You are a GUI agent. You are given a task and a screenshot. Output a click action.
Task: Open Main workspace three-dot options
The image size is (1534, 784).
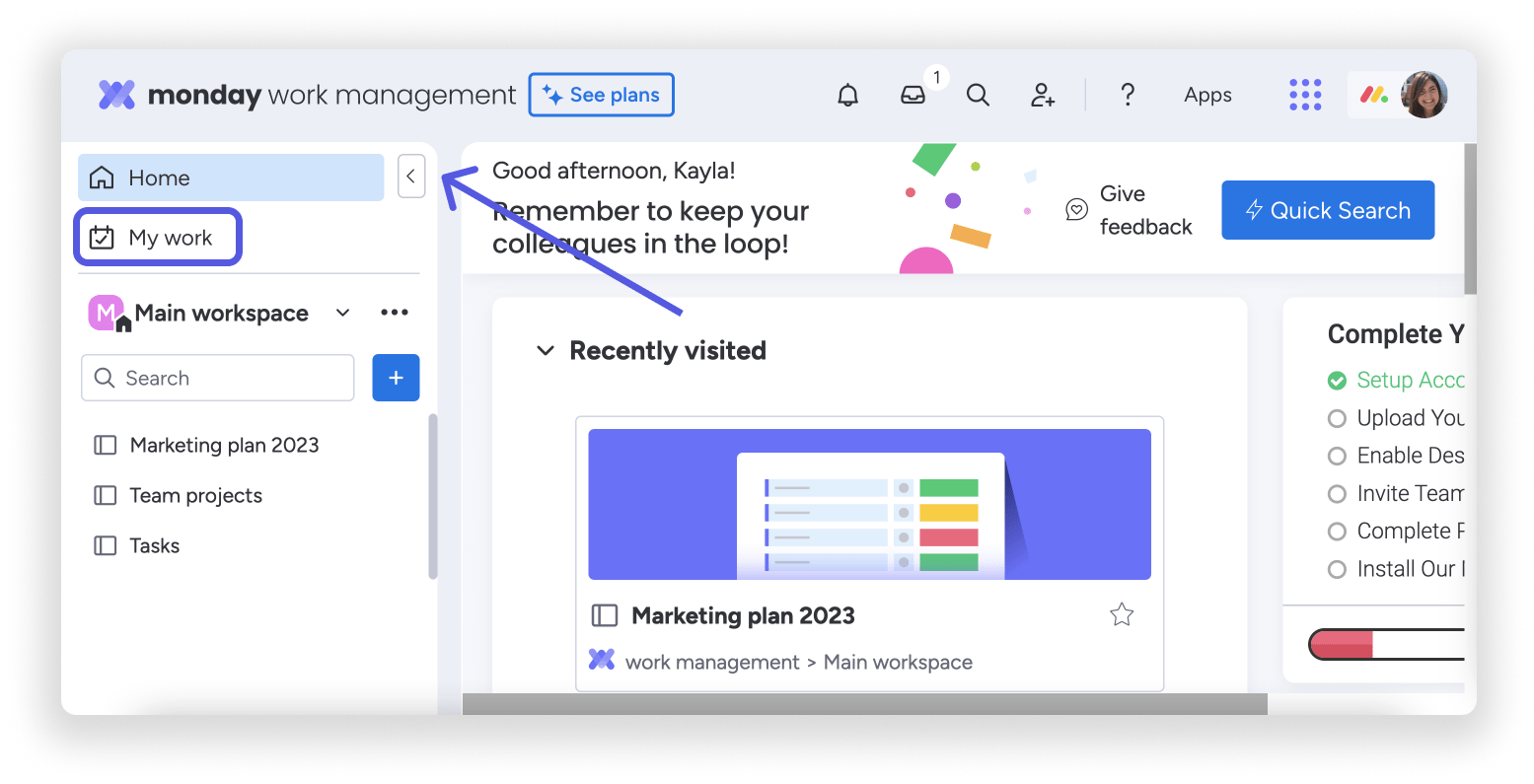395,313
